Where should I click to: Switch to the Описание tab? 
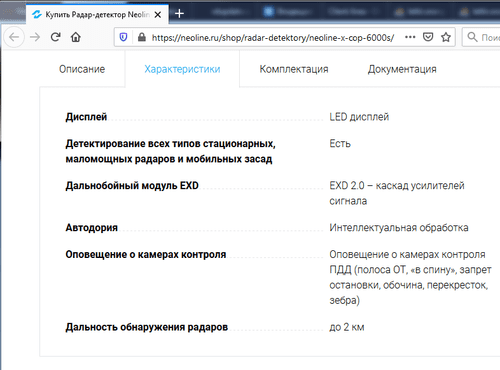pos(82,69)
